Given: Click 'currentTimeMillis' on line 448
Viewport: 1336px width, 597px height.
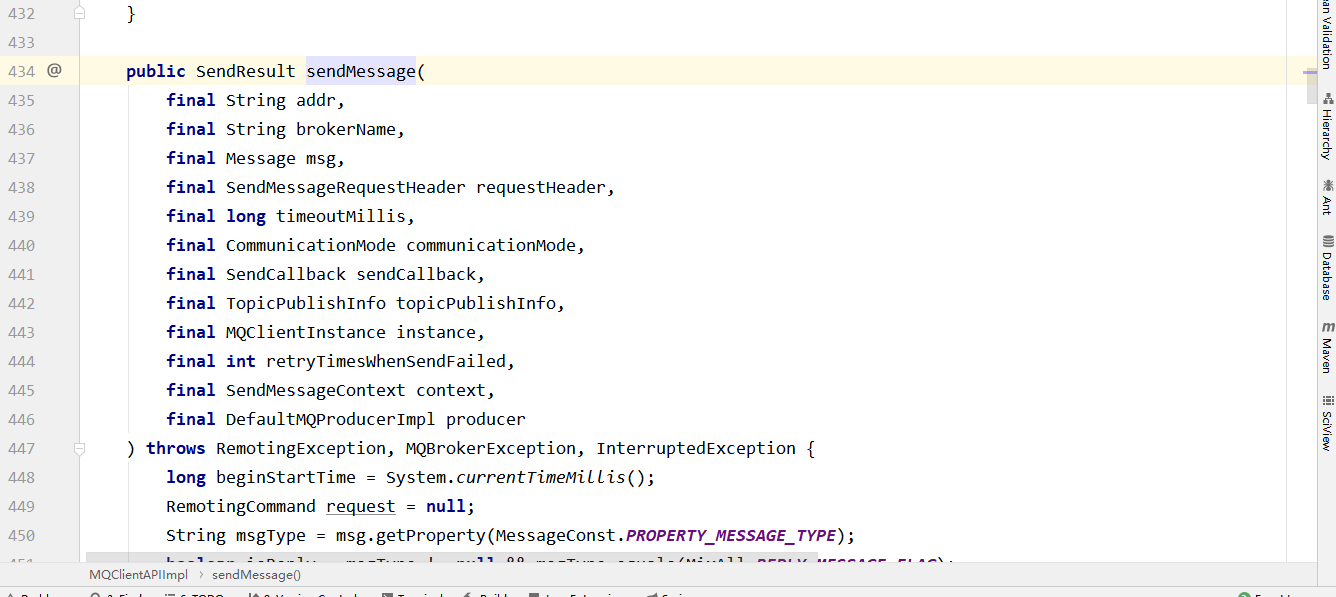Looking at the screenshot, I should pyautogui.click(x=541, y=477).
